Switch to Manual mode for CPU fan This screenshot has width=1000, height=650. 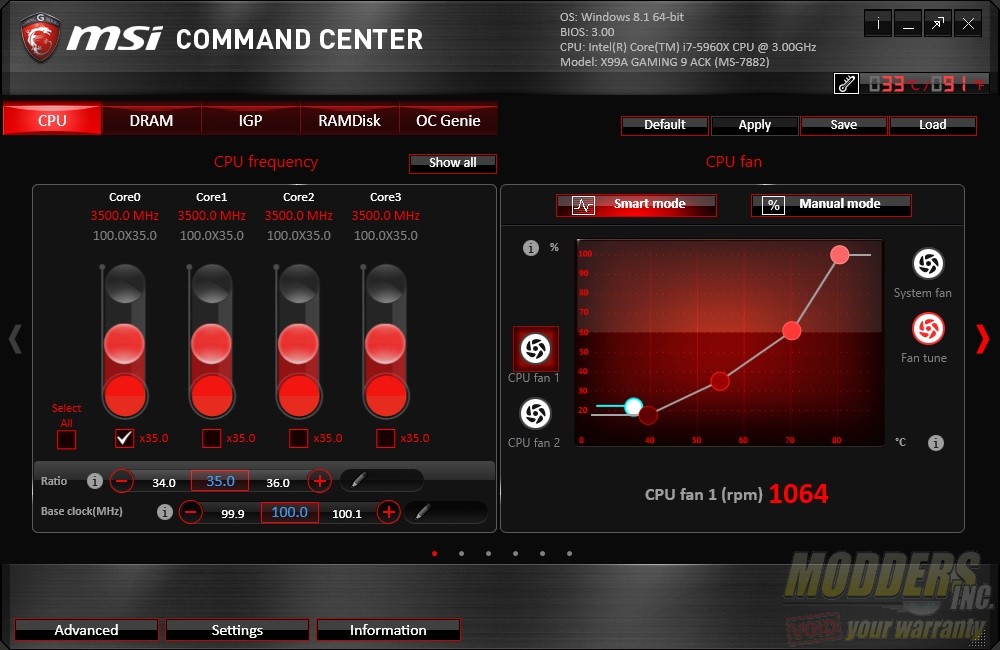click(x=831, y=205)
